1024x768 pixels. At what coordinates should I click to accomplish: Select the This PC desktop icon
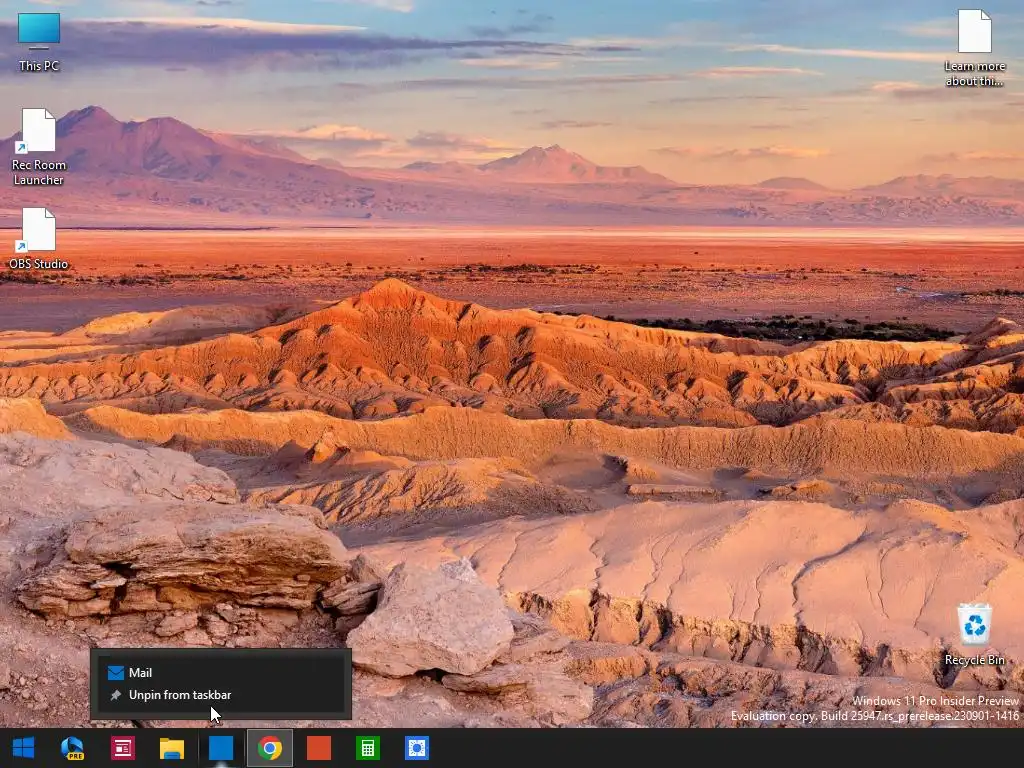click(39, 42)
